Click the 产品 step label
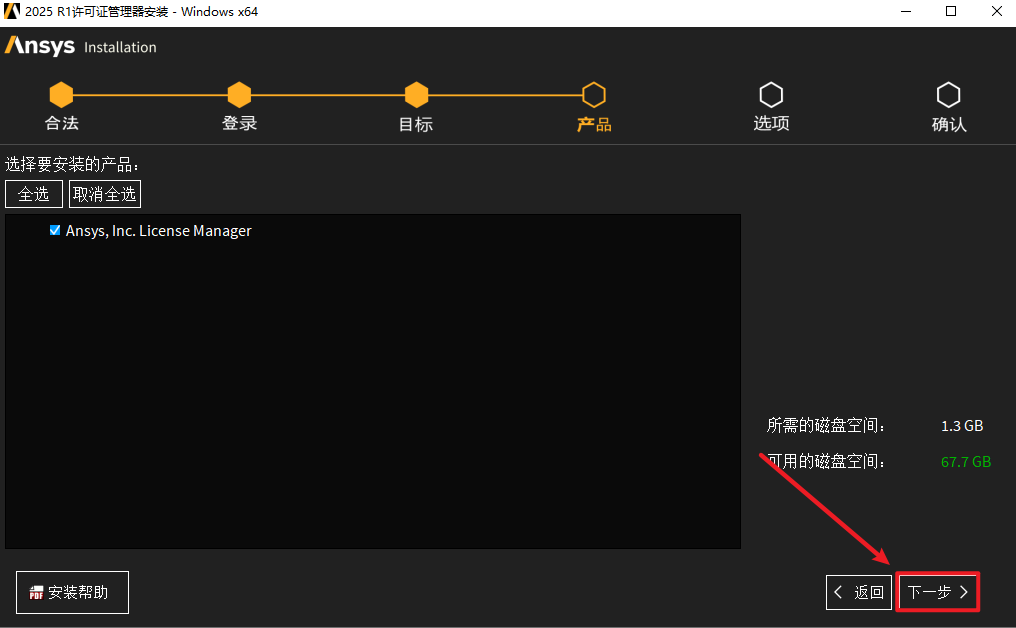The height and width of the screenshot is (628, 1016). tap(594, 124)
